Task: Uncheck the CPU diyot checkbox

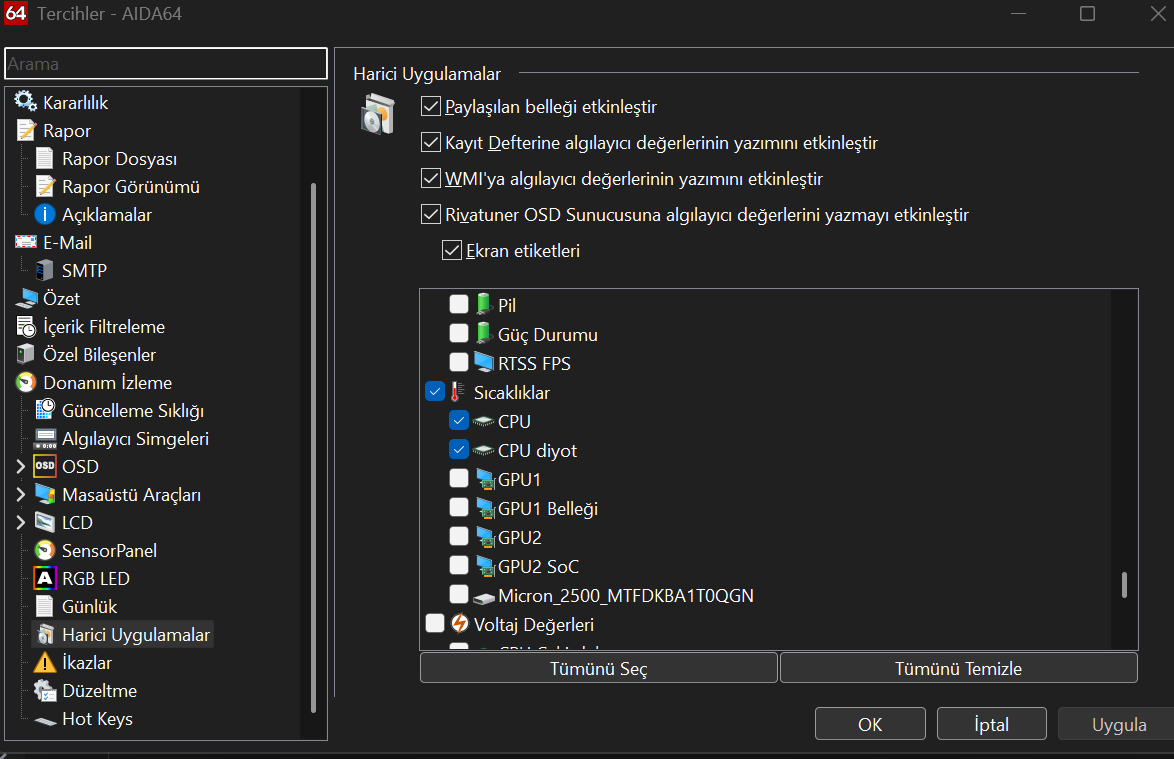Action: pos(459,450)
